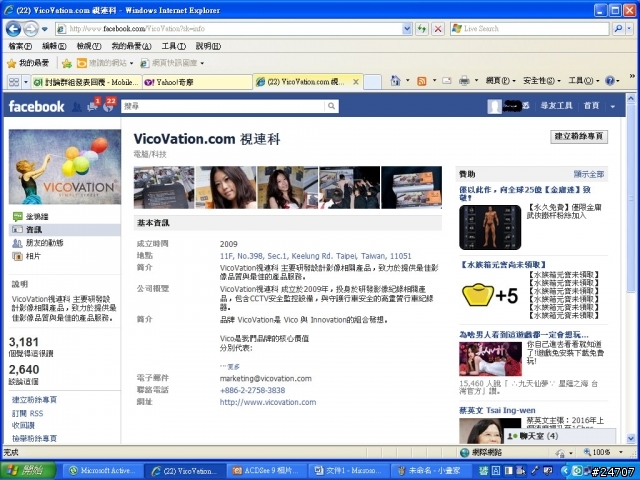Click the Refresh page icon

tap(422, 29)
